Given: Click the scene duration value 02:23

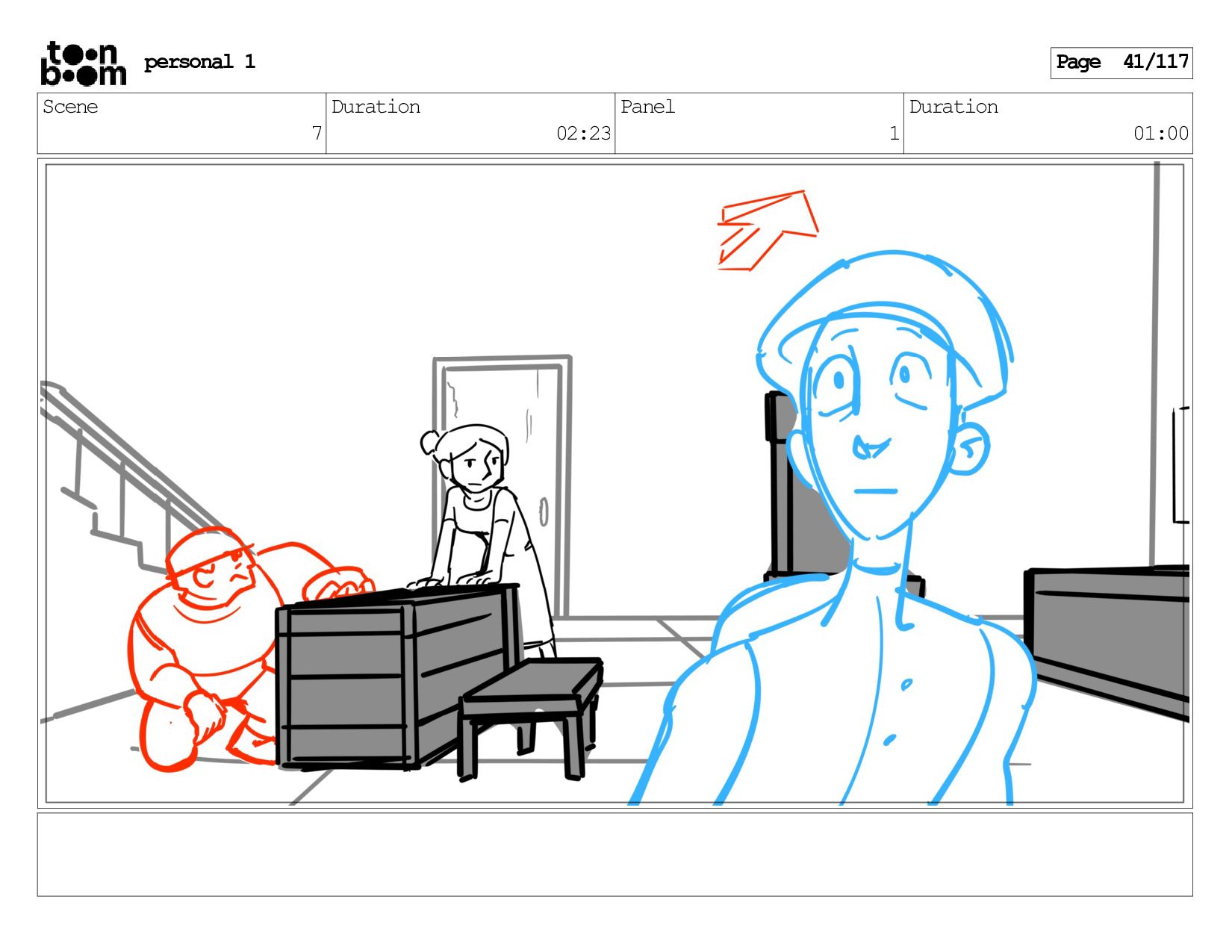Looking at the screenshot, I should tap(583, 134).
